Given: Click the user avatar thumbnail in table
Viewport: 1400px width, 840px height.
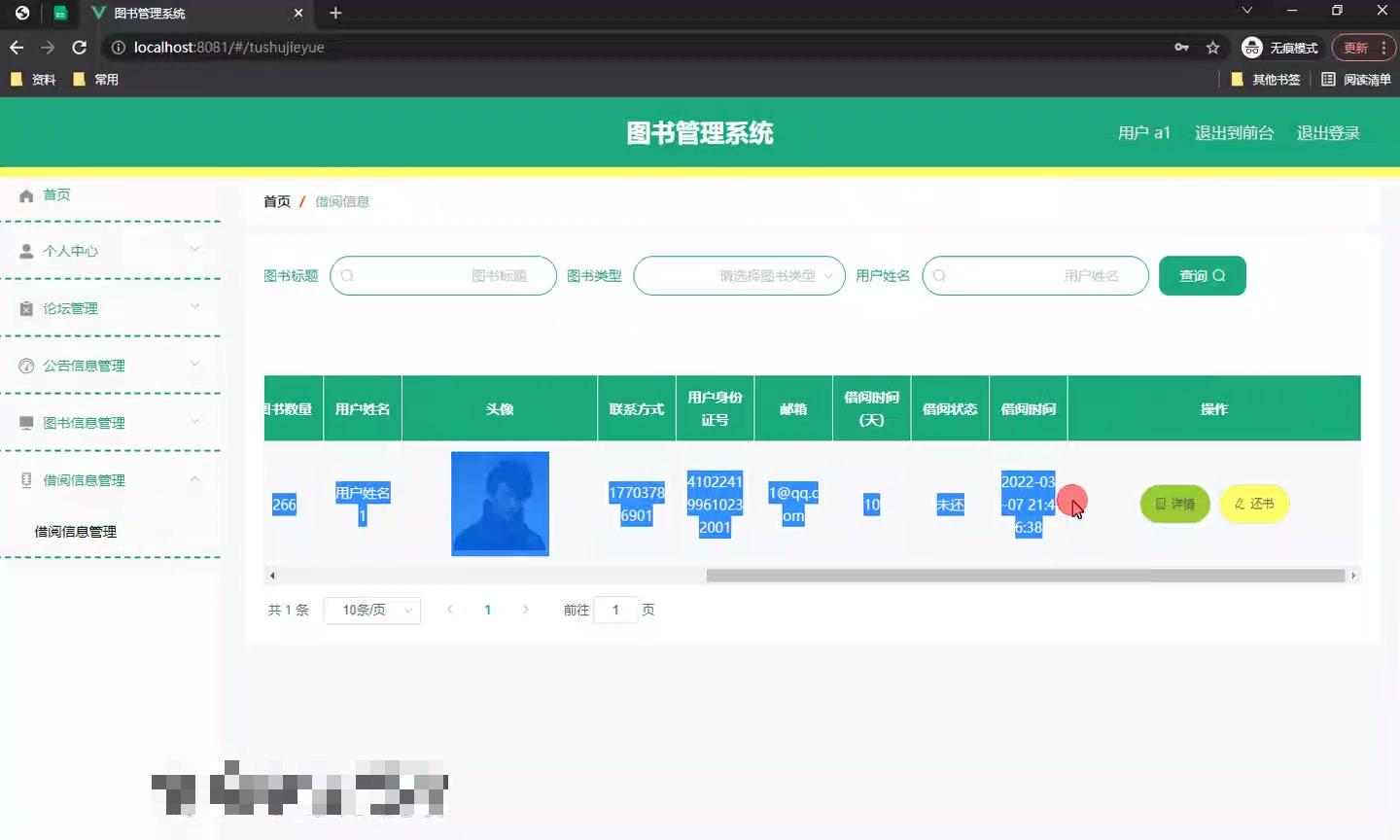Looking at the screenshot, I should coord(499,504).
